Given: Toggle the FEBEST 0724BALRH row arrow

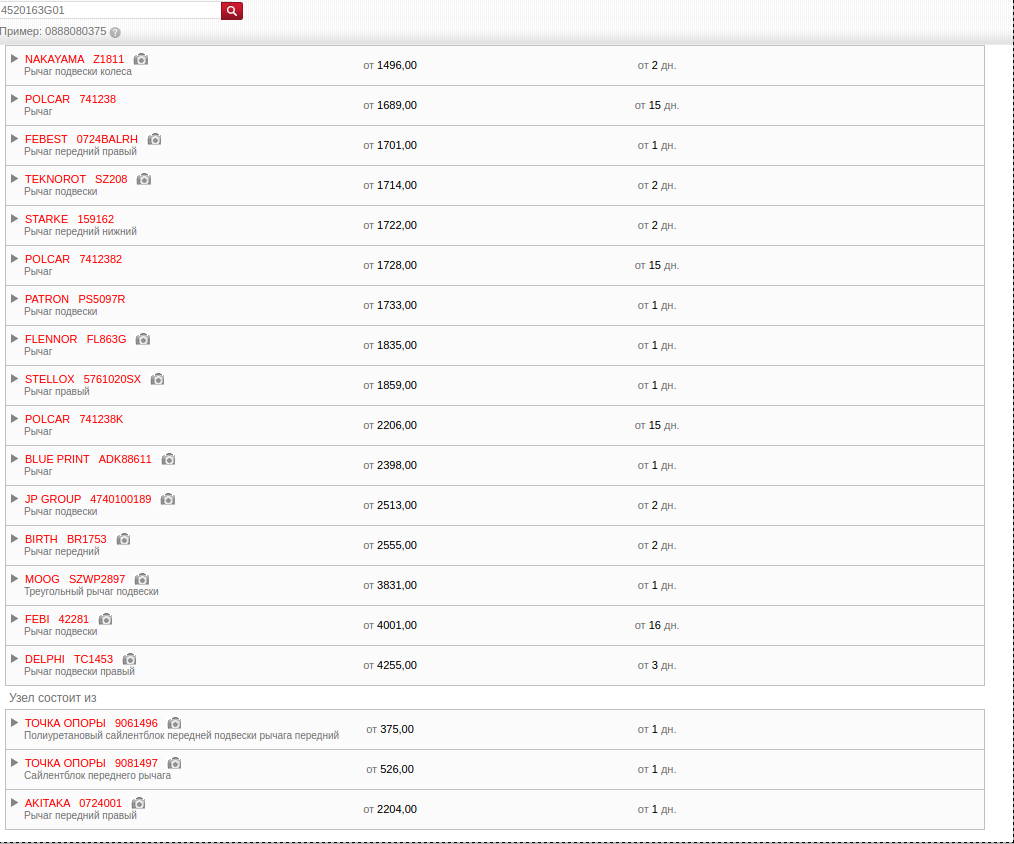Looking at the screenshot, I should 14,139.
